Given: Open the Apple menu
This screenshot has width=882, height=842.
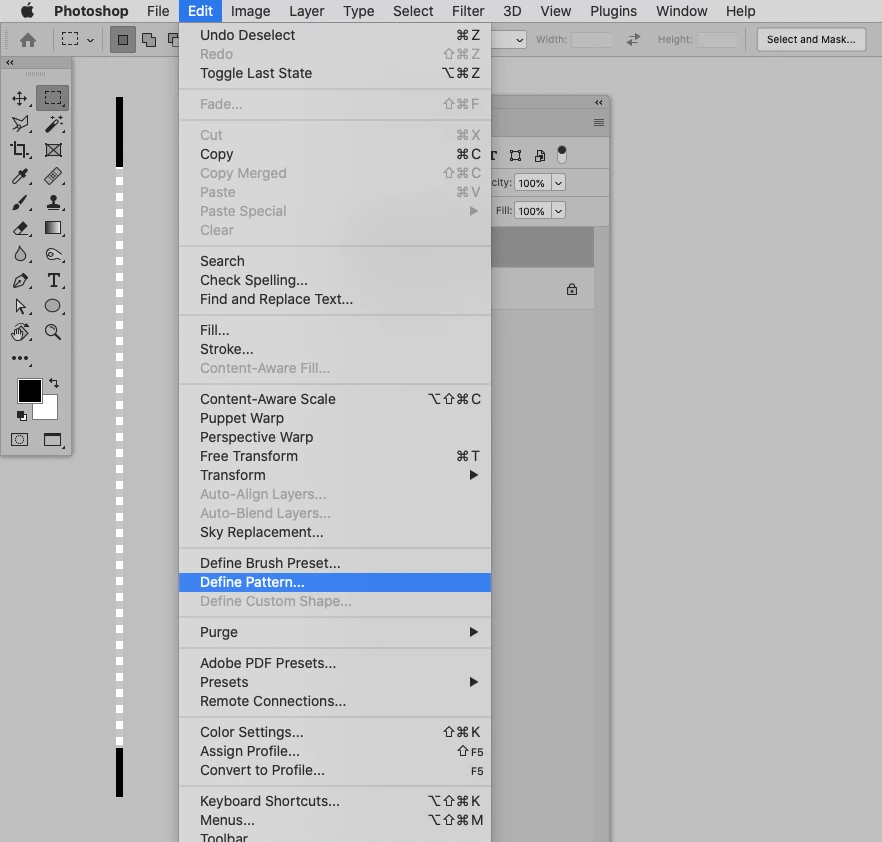Looking at the screenshot, I should click(x=27, y=11).
